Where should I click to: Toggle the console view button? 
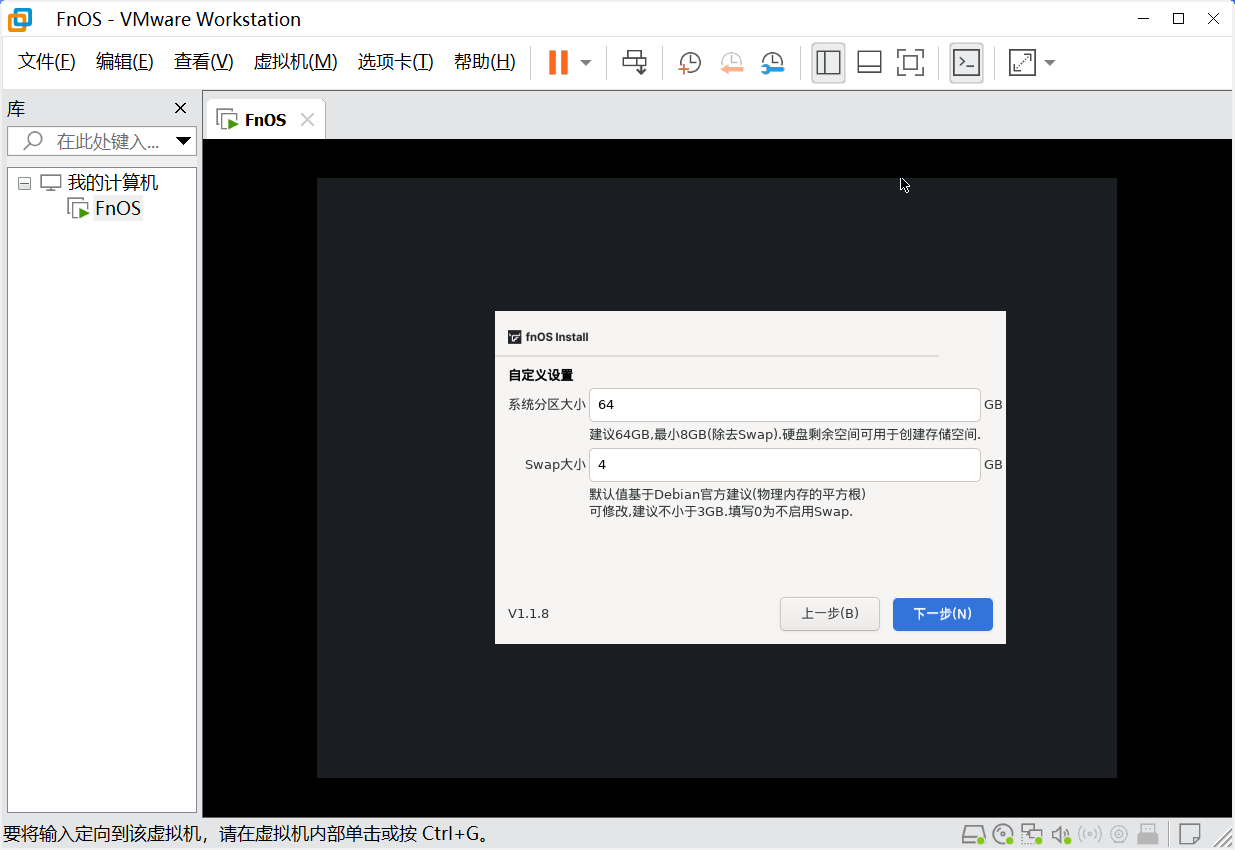pyautogui.click(x=966, y=62)
